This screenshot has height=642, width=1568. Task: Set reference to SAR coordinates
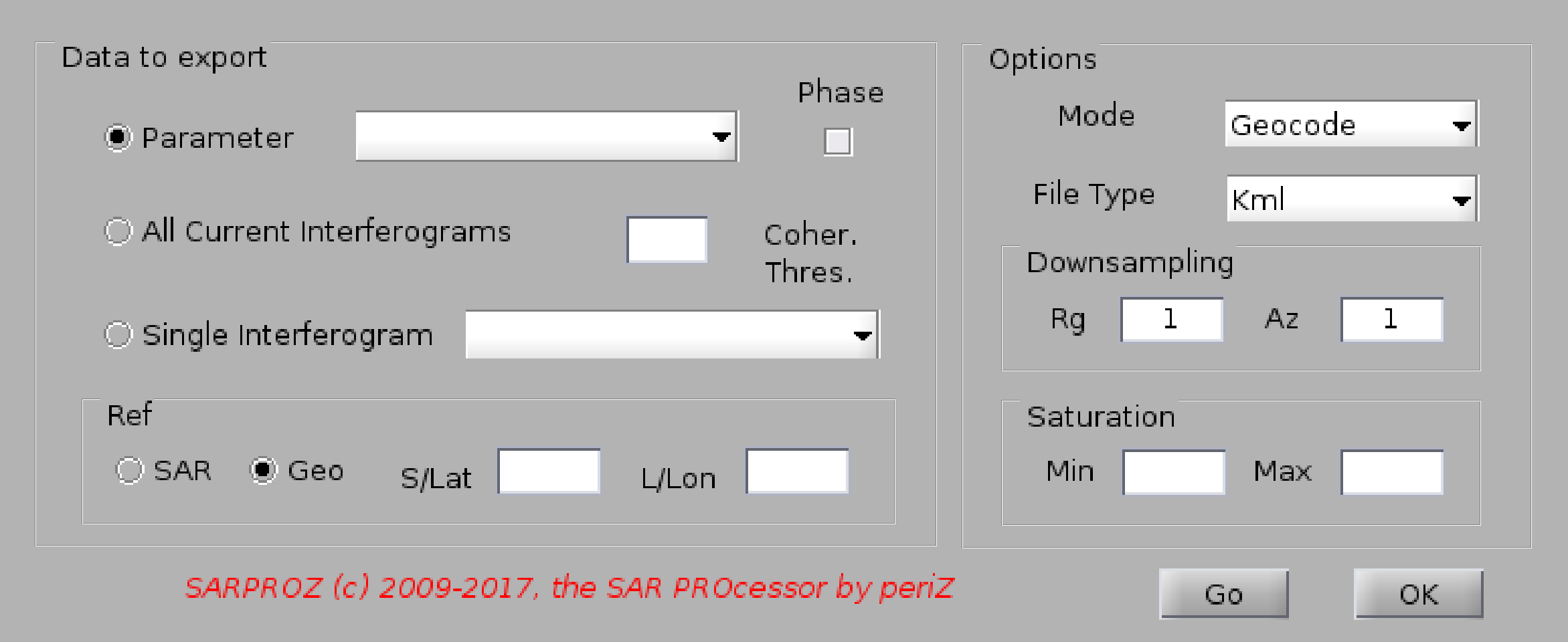coord(130,470)
